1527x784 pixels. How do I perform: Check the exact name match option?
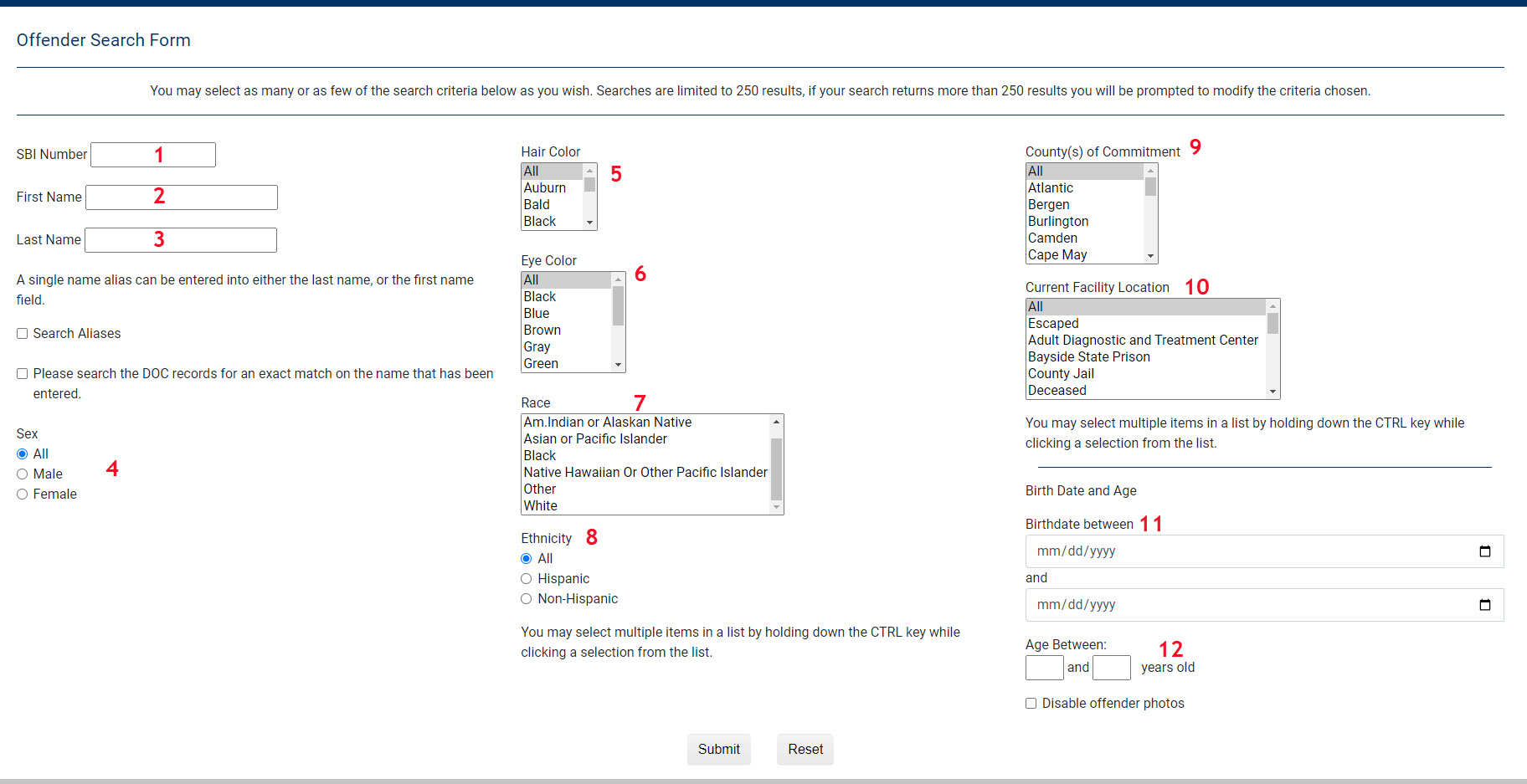coord(23,374)
